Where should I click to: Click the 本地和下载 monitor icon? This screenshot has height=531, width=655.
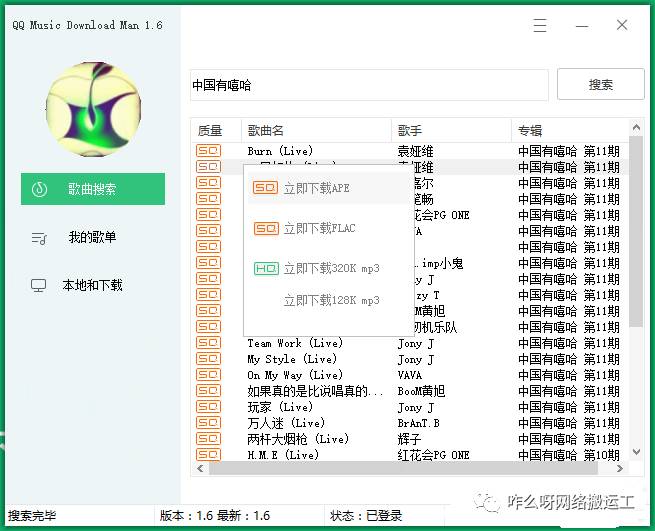[x=38, y=286]
